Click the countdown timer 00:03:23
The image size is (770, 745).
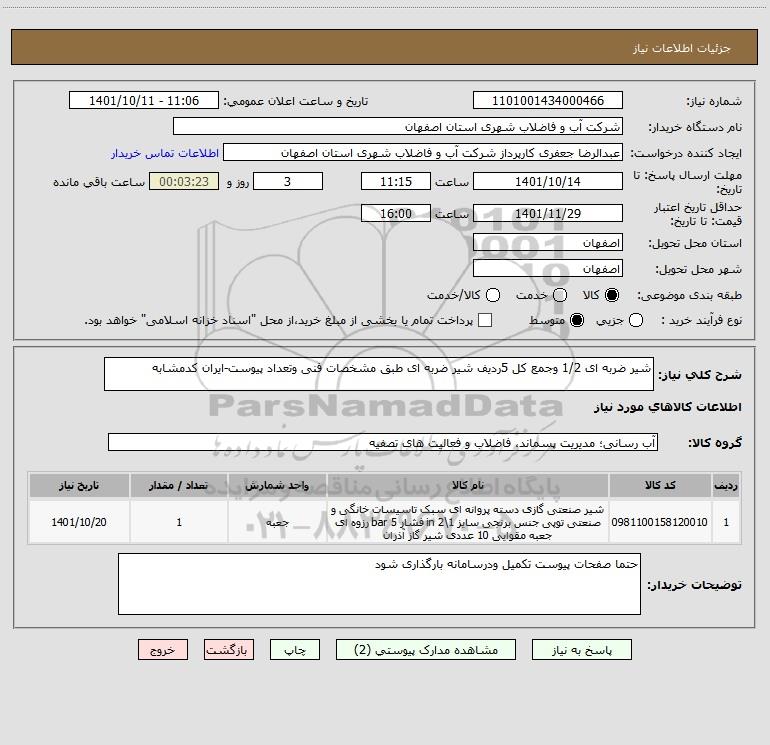(184, 181)
